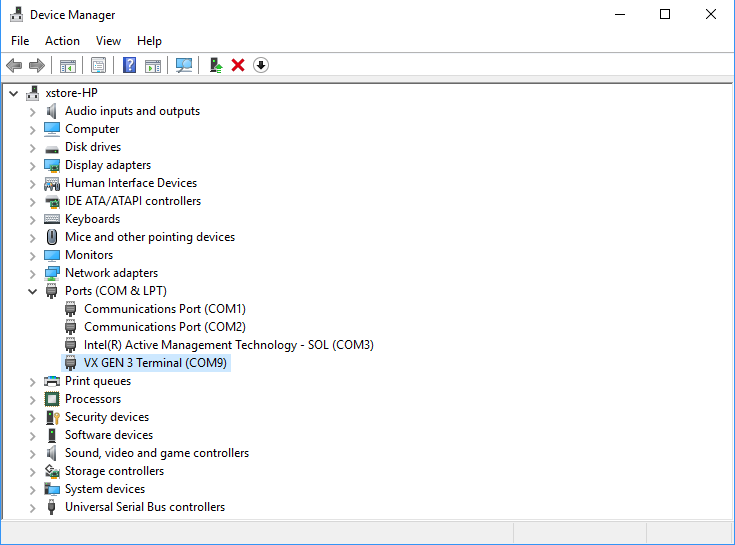Expand the Network adapters category

pyautogui.click(x=32, y=273)
